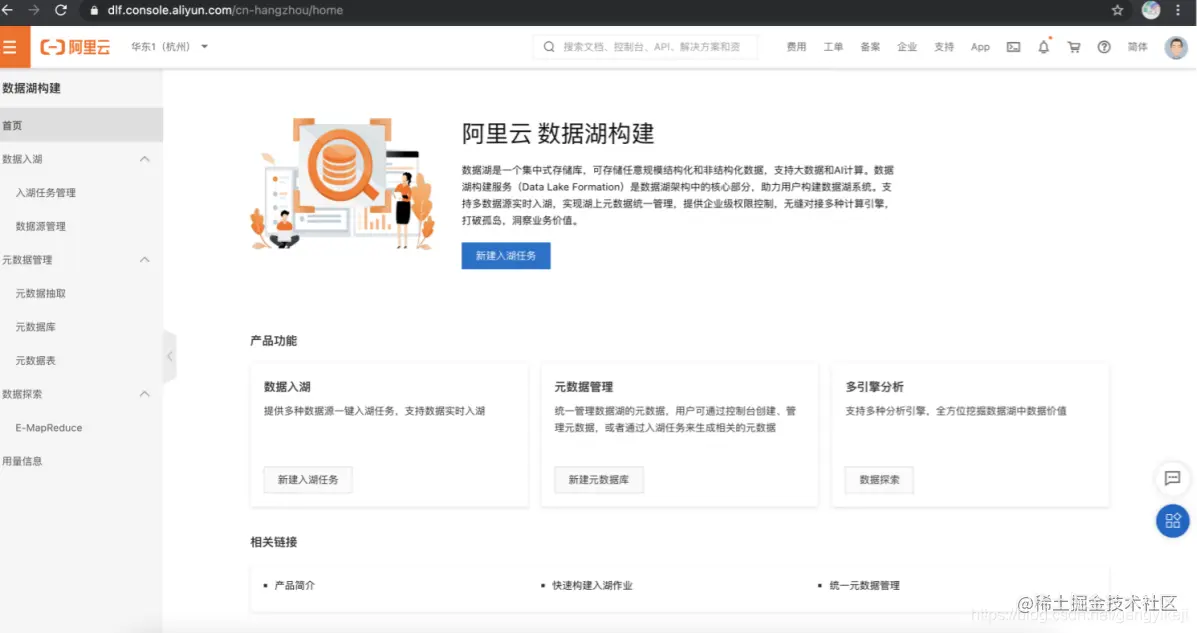Open the 备案 menu
The height and width of the screenshot is (633, 1197).
pyautogui.click(x=870, y=47)
